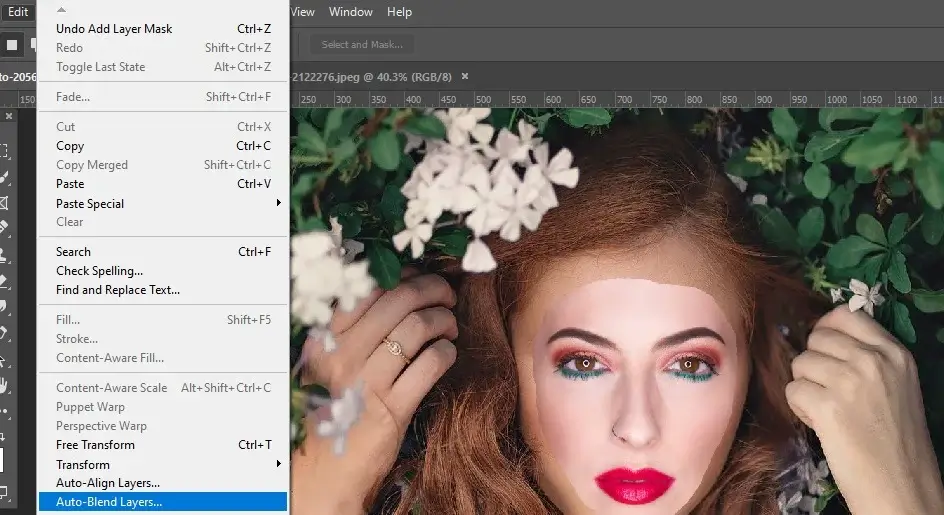The image size is (944, 515).
Task: Choose Auto-Align Layers...
Action: click(x=163, y=483)
